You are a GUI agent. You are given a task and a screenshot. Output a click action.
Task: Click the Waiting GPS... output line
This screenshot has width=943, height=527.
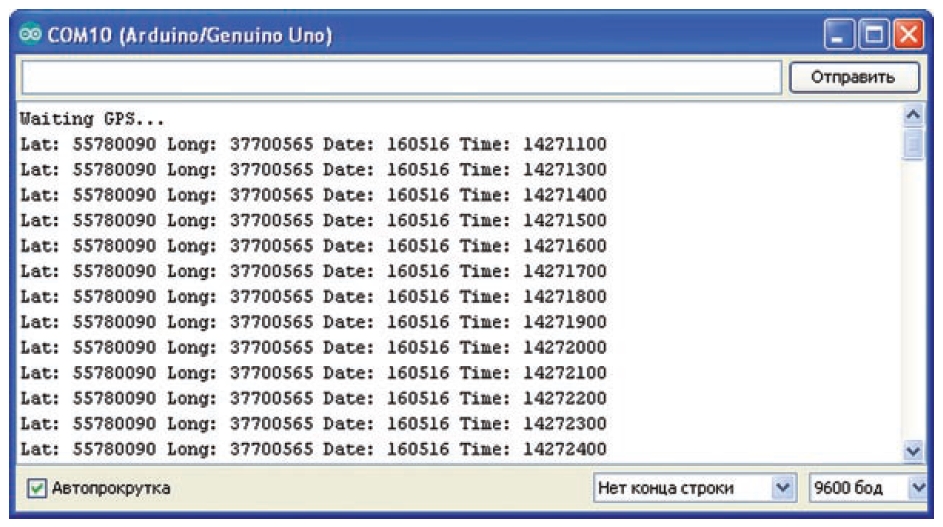(91, 119)
